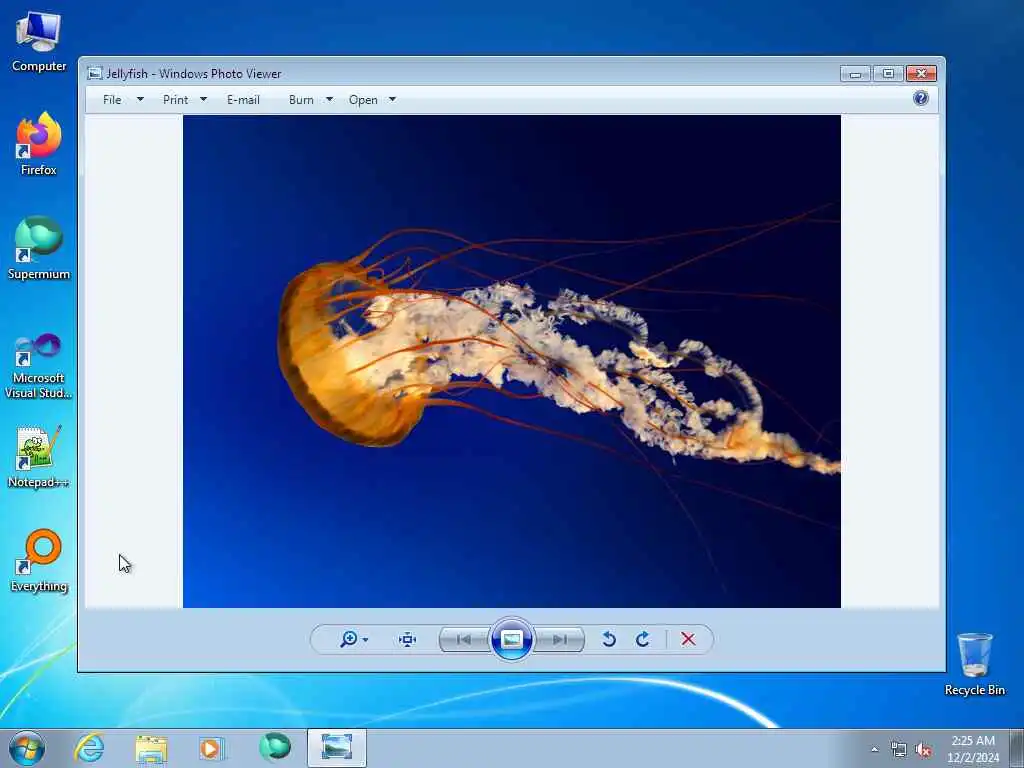Open Supermium from the taskbar

coord(275,747)
